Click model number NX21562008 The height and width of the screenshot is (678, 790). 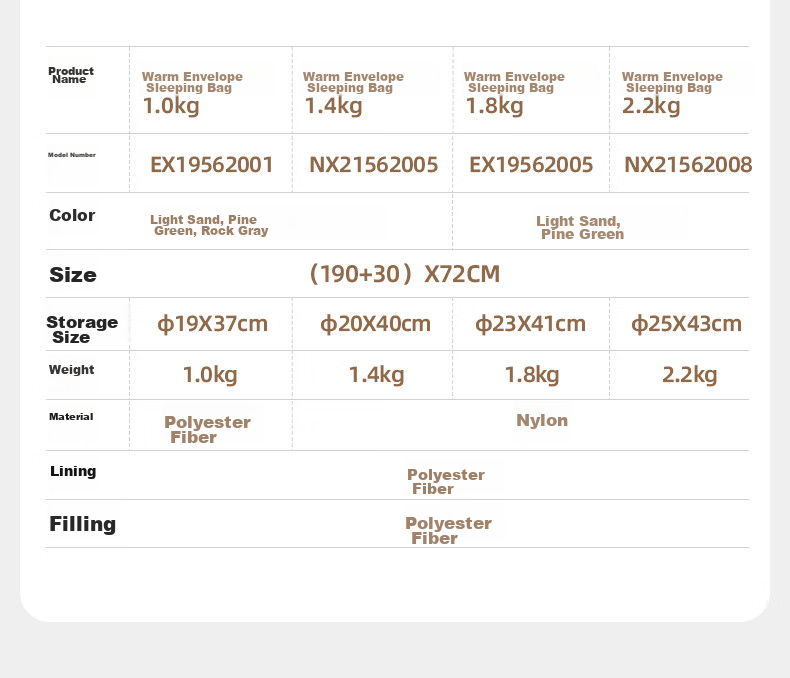688,165
